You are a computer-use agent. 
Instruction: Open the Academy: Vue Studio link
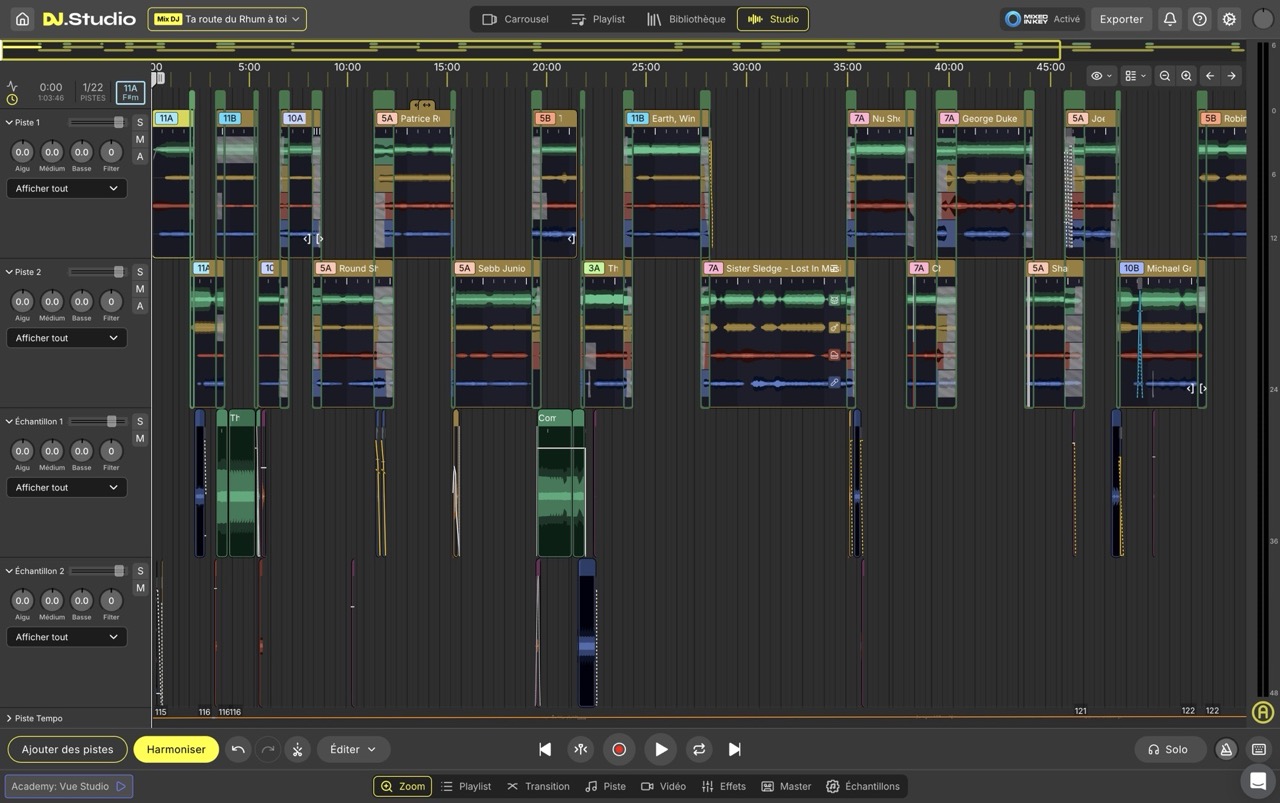(x=69, y=786)
